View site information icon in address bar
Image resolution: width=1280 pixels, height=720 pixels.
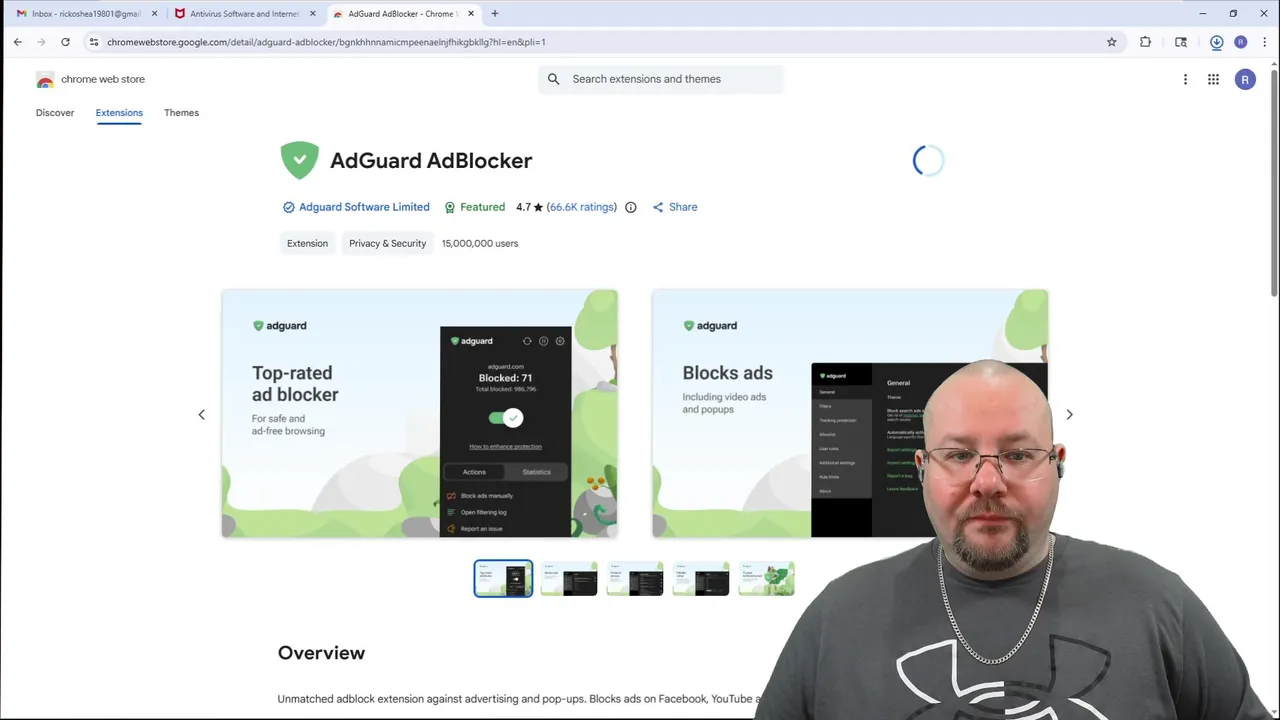coord(93,42)
